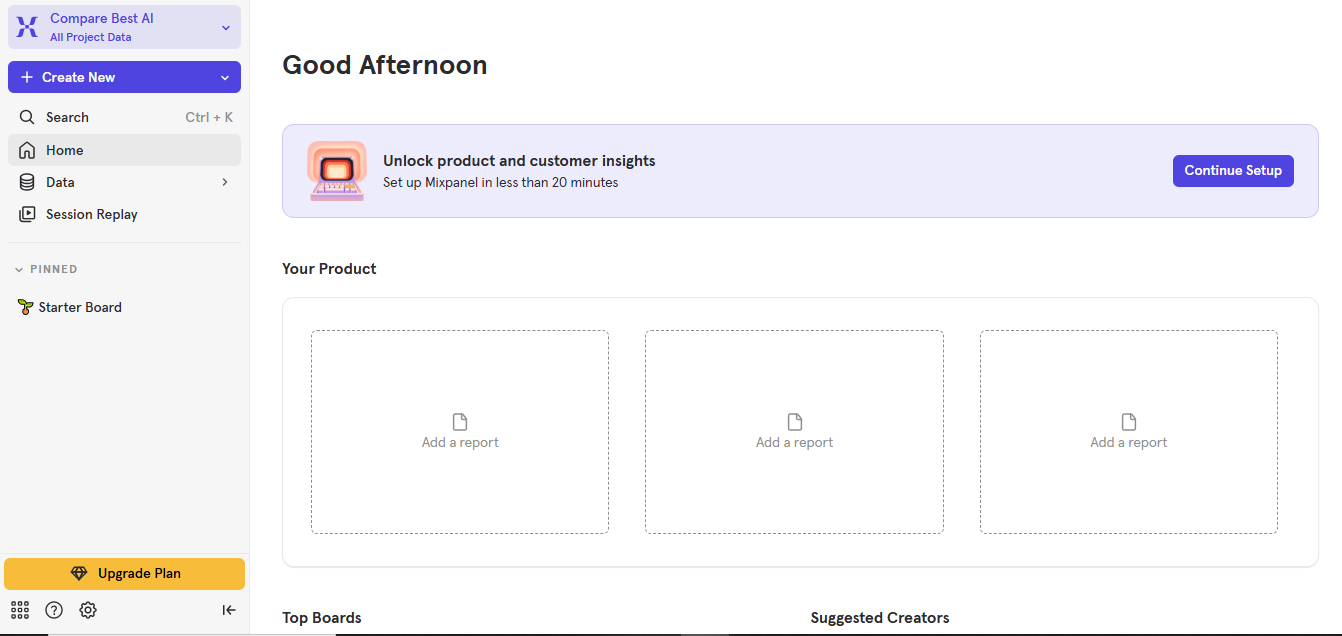Screen dimensions: 1342x636
Task: Click the Starter Board sprout icon
Action: click(x=26, y=307)
